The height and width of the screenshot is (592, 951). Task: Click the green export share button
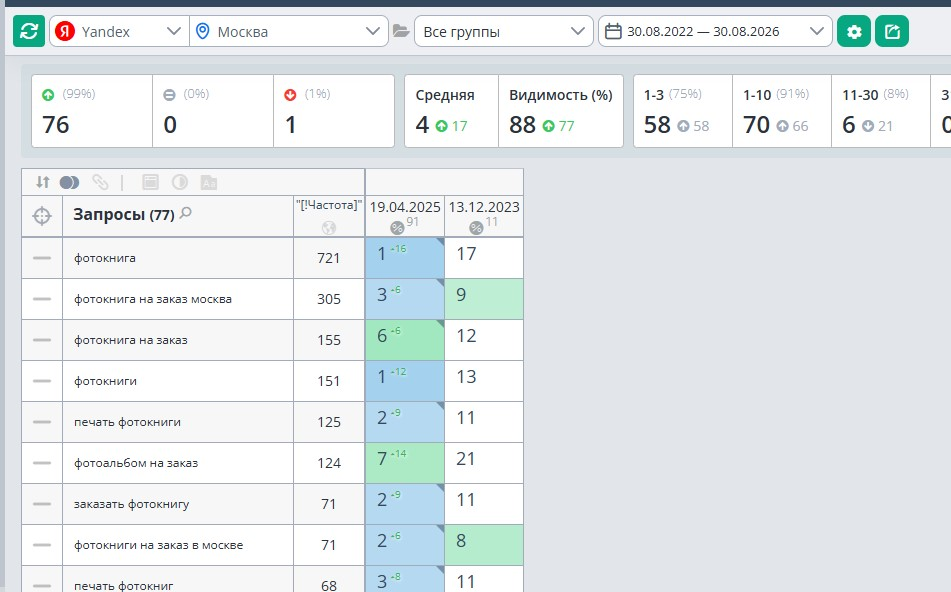pyautogui.click(x=892, y=32)
